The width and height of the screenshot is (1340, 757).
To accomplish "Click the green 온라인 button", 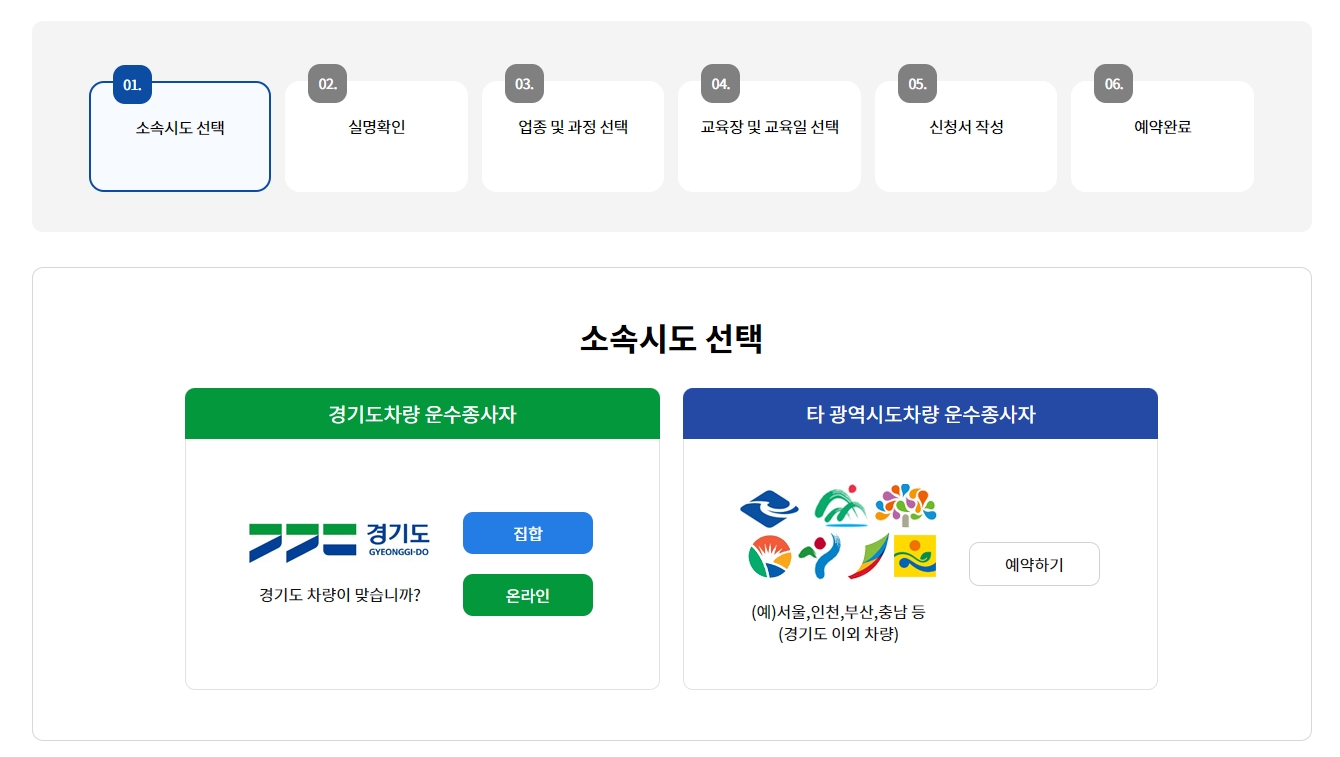I will (x=527, y=595).
